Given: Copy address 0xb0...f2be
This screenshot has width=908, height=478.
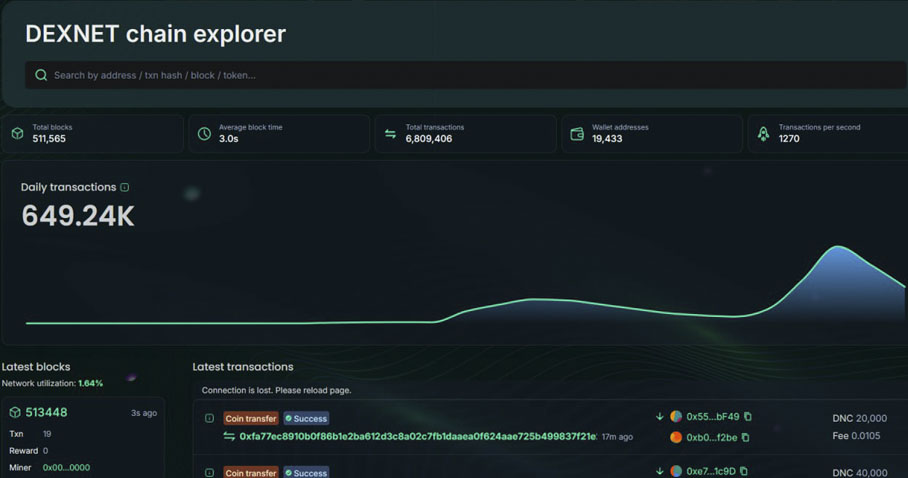Looking at the screenshot, I should coord(745,437).
